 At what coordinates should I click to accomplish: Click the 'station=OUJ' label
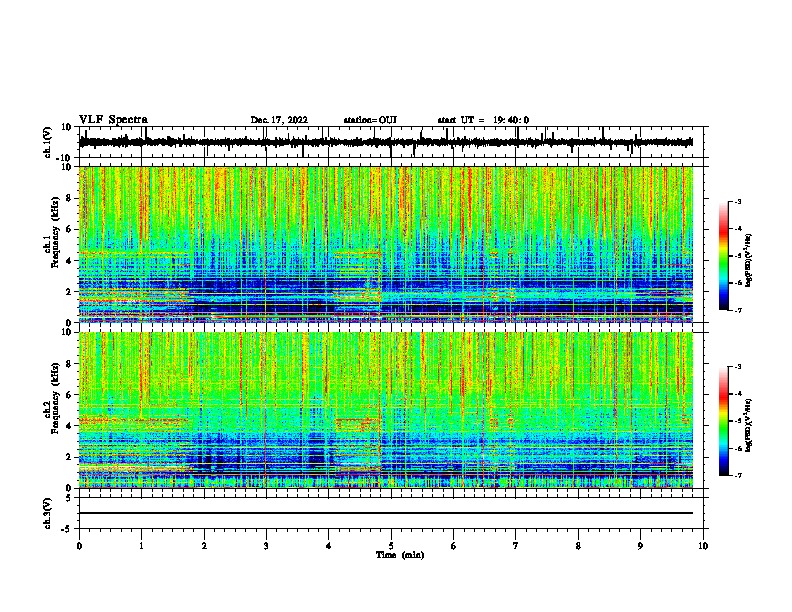tap(370, 120)
